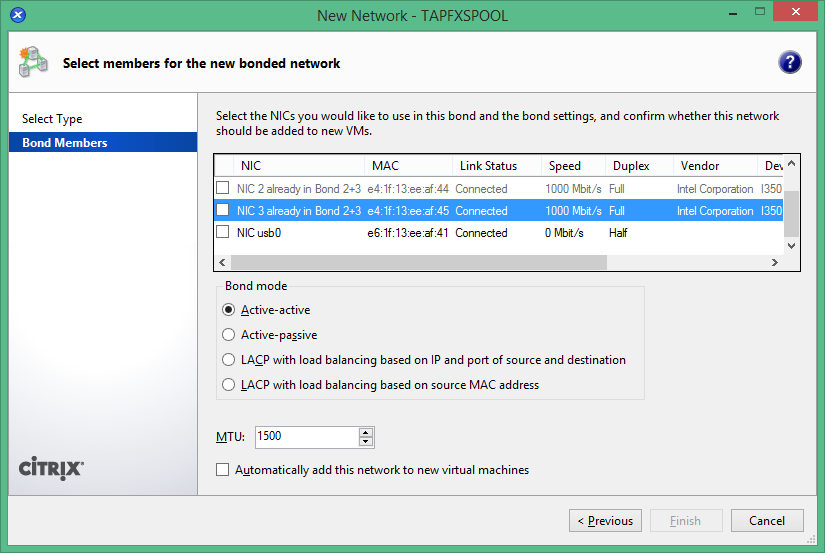The width and height of the screenshot is (825, 553).
Task: Click the XenCenter title bar icon
Action: [18, 15]
